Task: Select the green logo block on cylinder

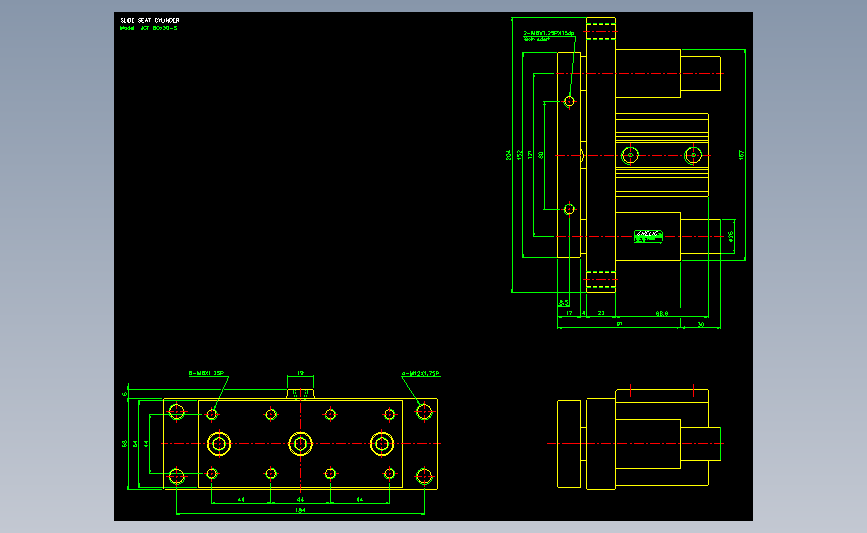Action: 648,236
